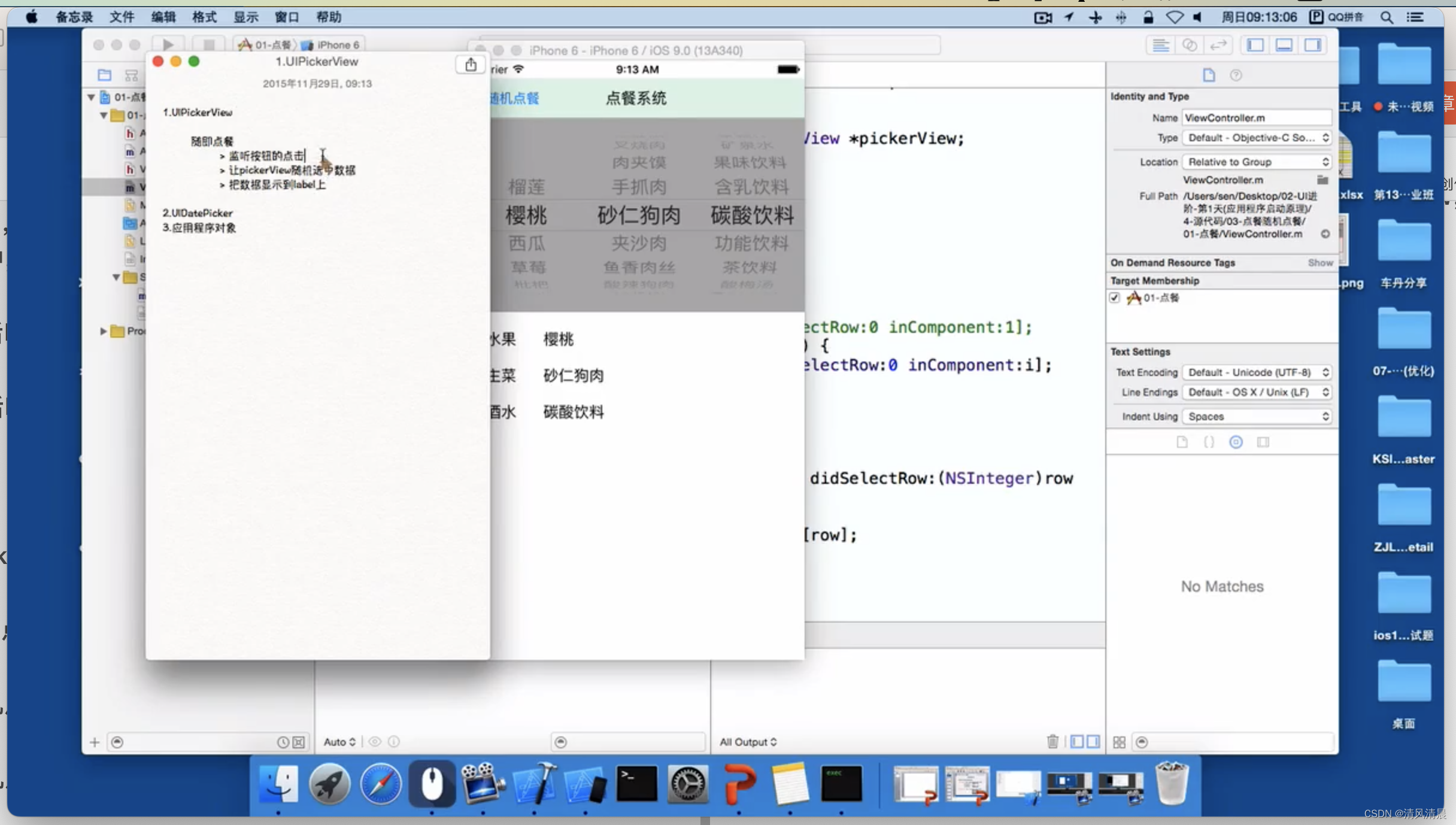Image resolution: width=1456 pixels, height=825 pixels.
Task: Toggle the Xcode debug area
Action: [x=1284, y=45]
